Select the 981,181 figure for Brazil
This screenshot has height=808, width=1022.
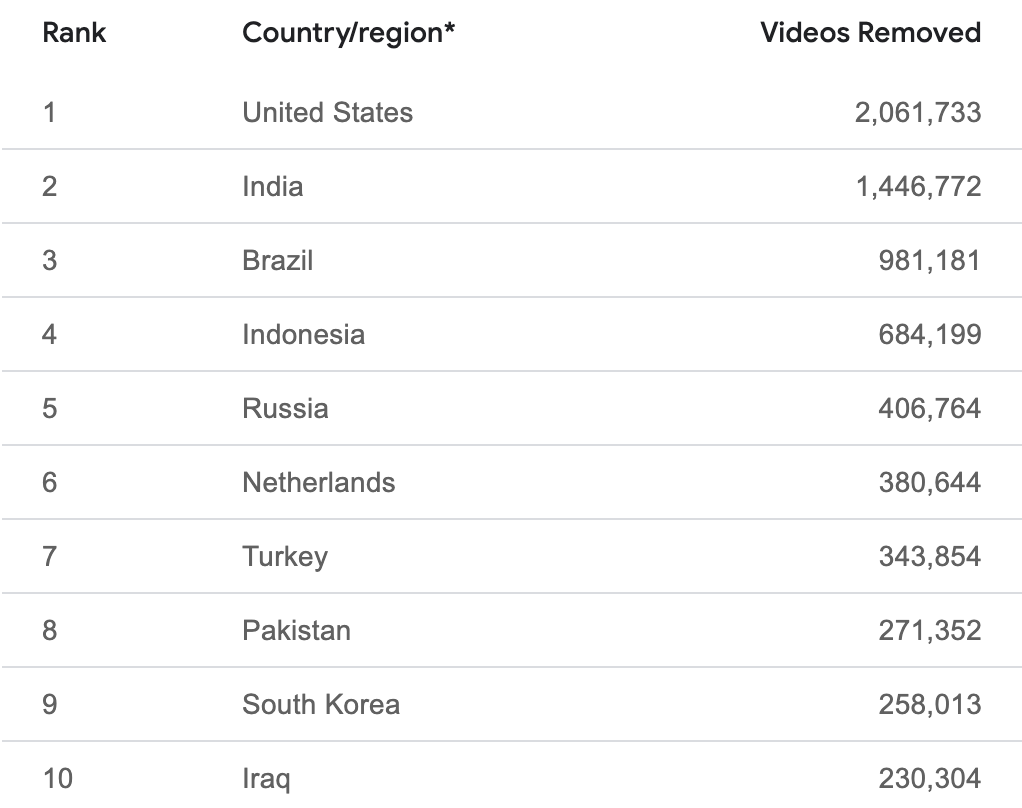(929, 261)
